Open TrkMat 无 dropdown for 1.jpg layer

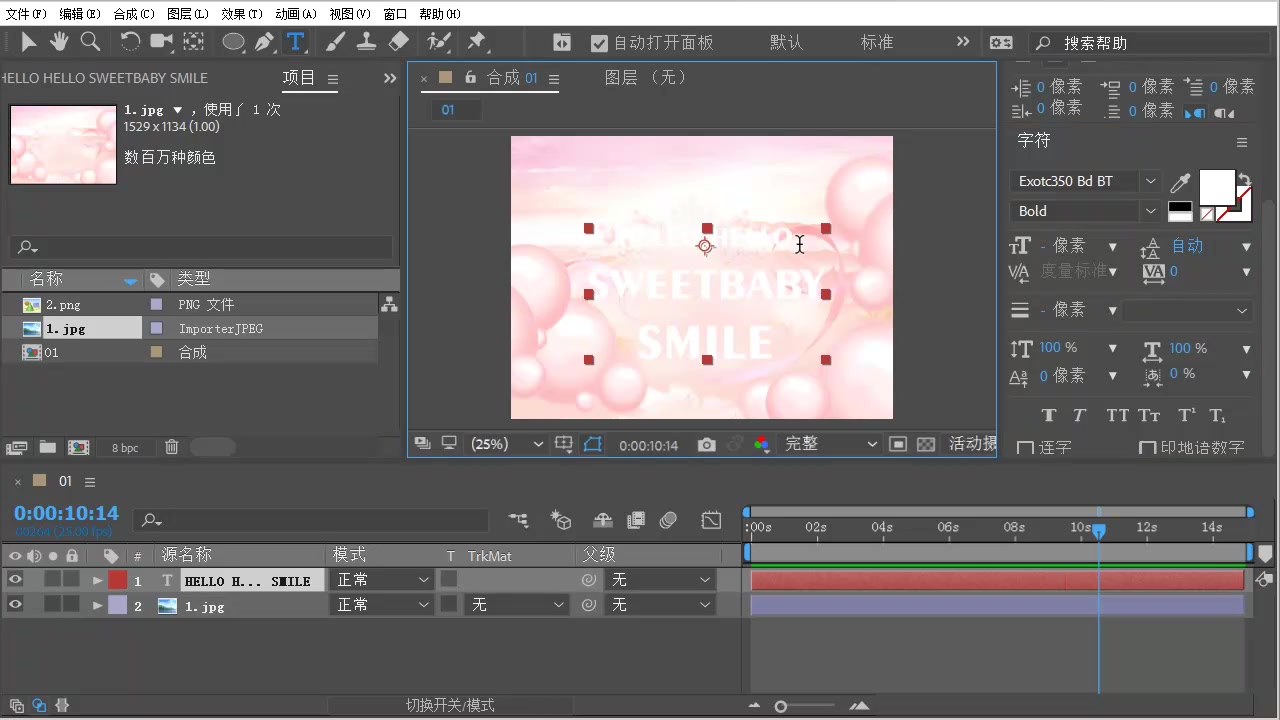[516, 605]
